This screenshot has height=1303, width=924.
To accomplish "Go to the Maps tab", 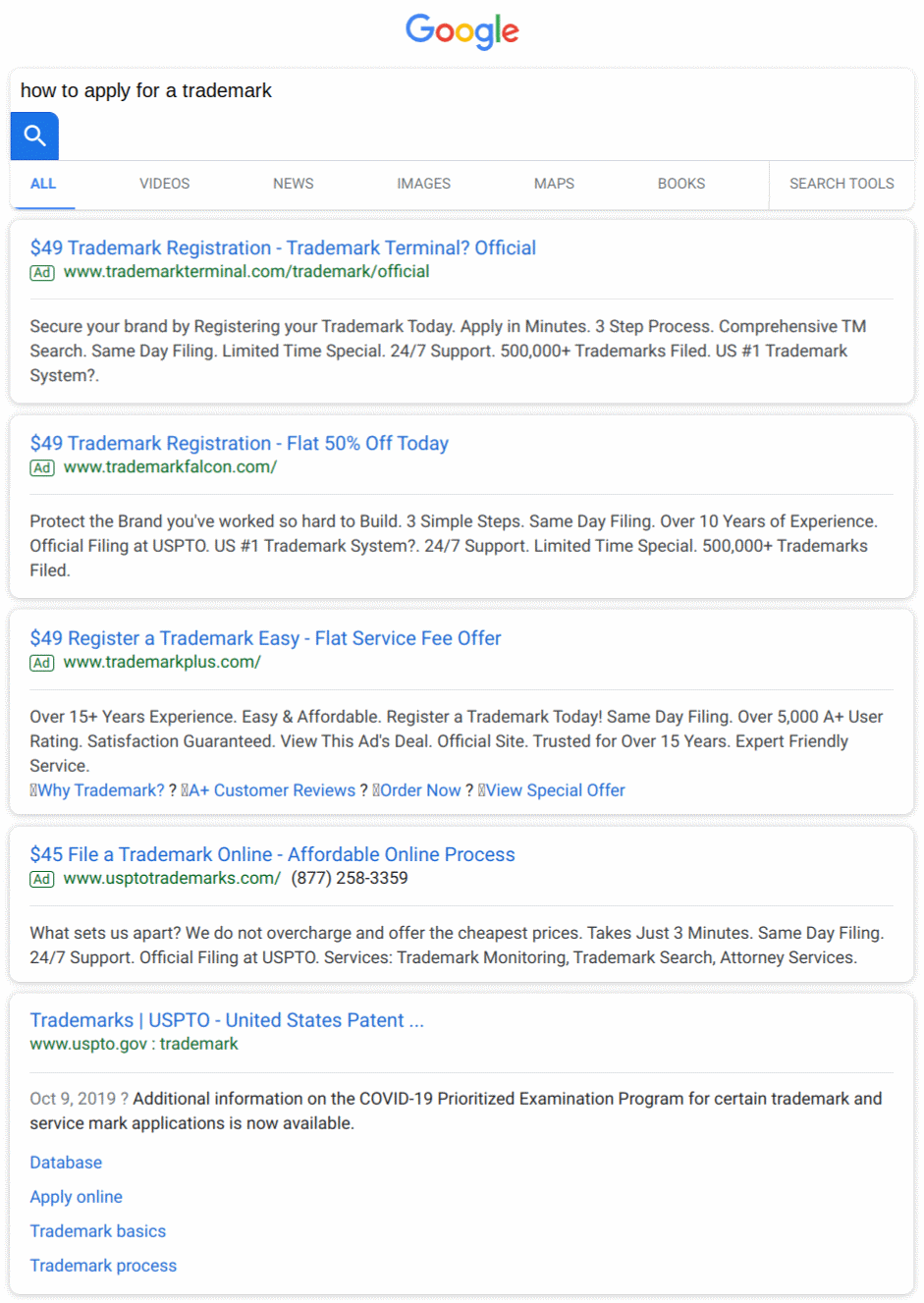I will pyautogui.click(x=554, y=184).
